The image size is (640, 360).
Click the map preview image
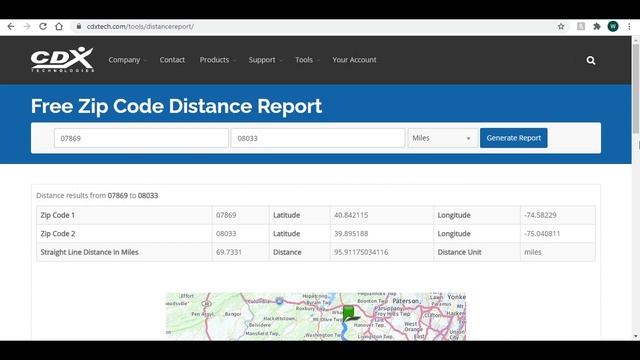pyautogui.click(x=316, y=316)
